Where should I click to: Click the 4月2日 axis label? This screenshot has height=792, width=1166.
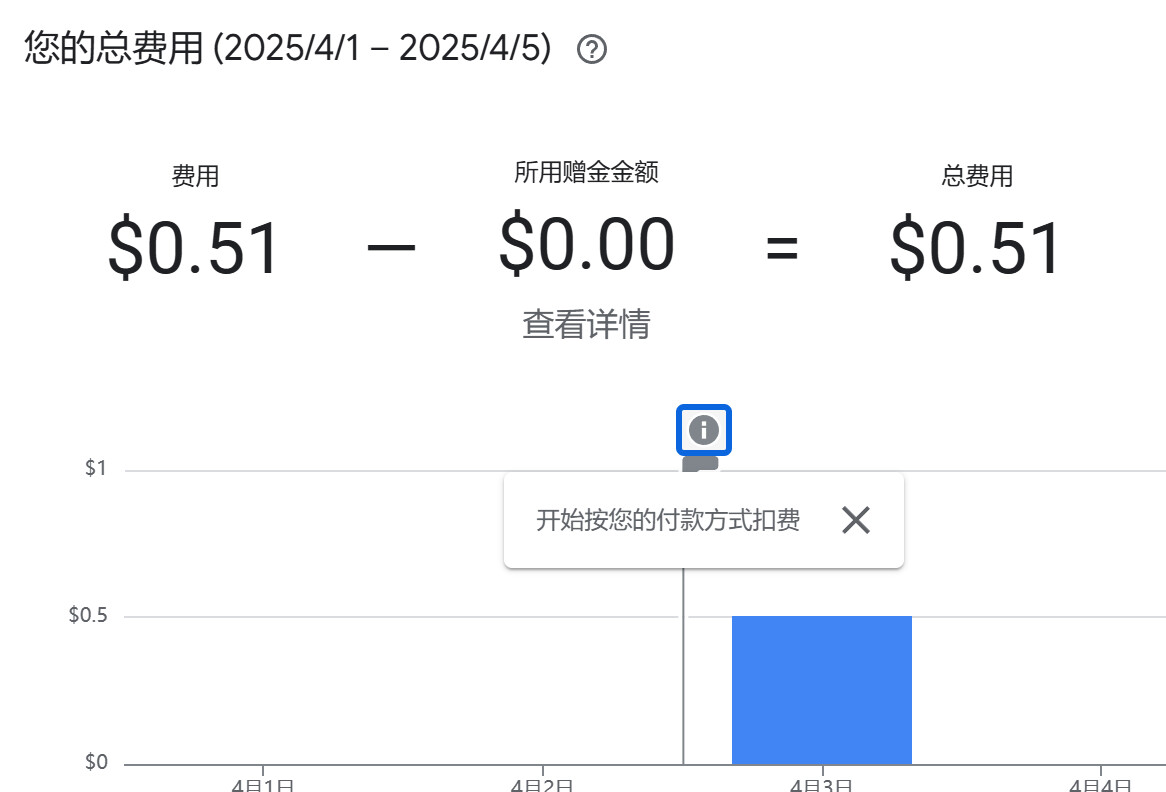tap(541, 784)
